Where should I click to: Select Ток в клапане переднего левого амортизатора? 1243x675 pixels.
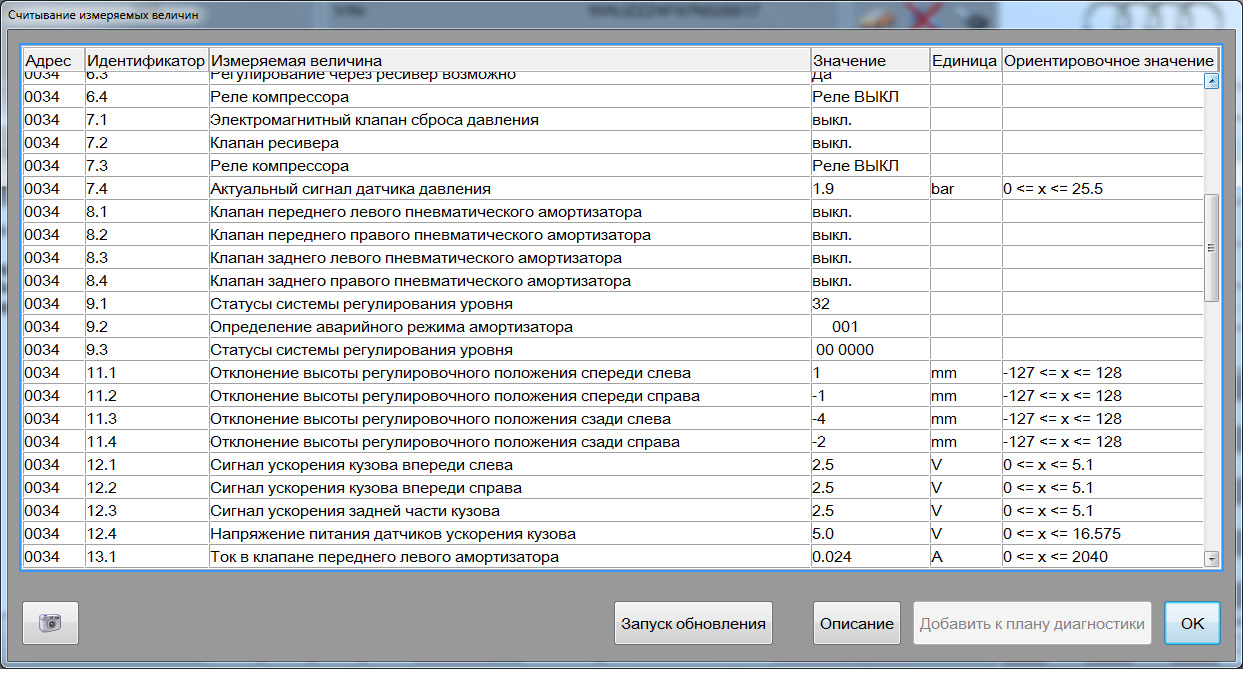pos(613,557)
